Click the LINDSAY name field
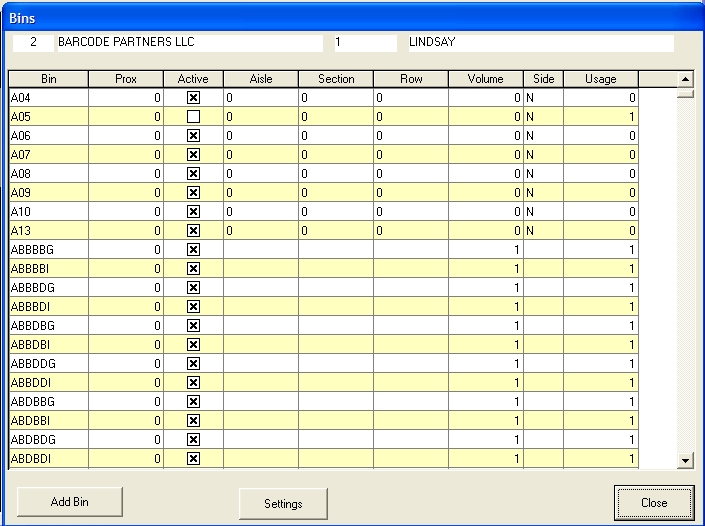The image size is (705, 526). tap(538, 43)
